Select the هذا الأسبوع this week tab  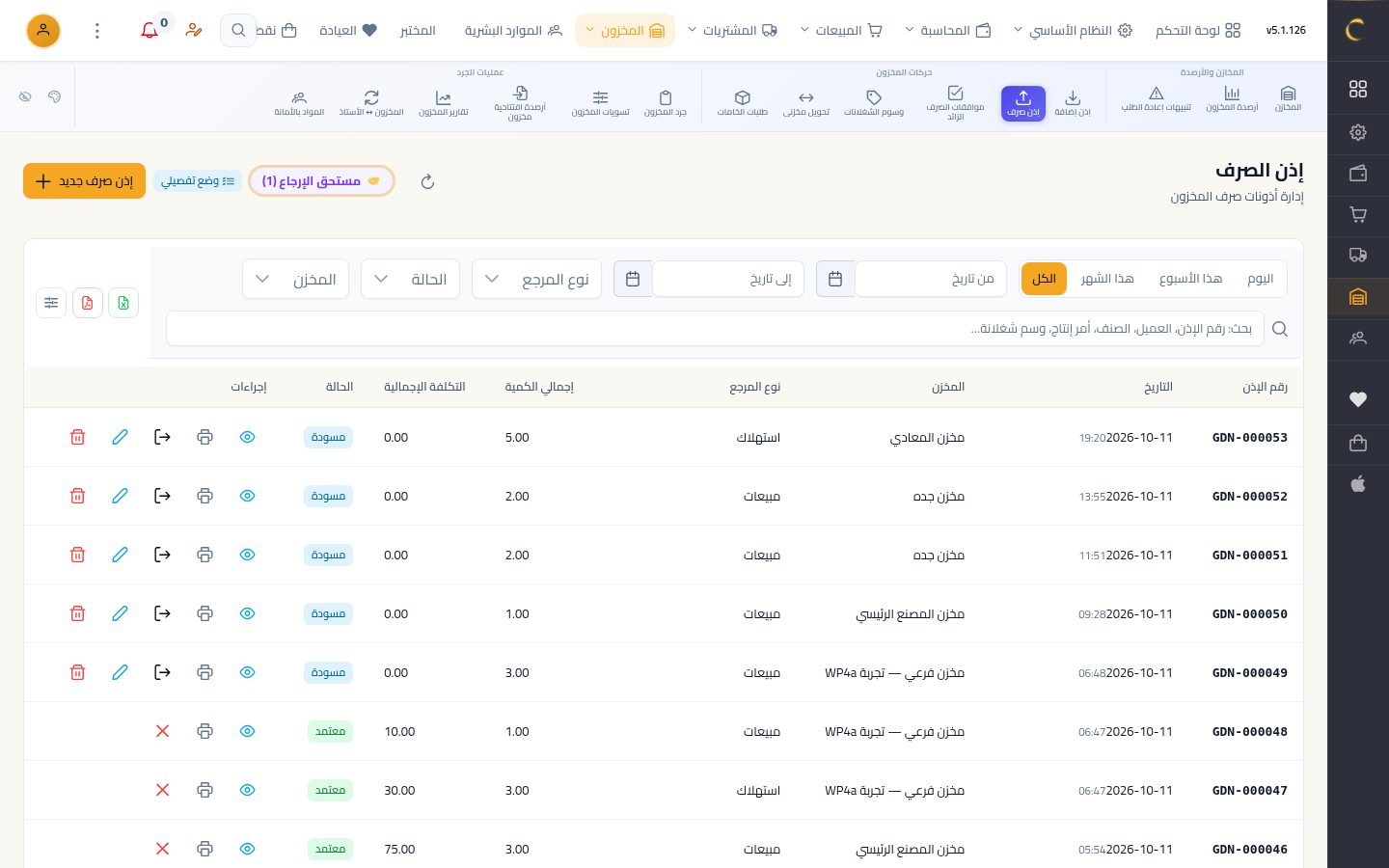coord(1190,279)
